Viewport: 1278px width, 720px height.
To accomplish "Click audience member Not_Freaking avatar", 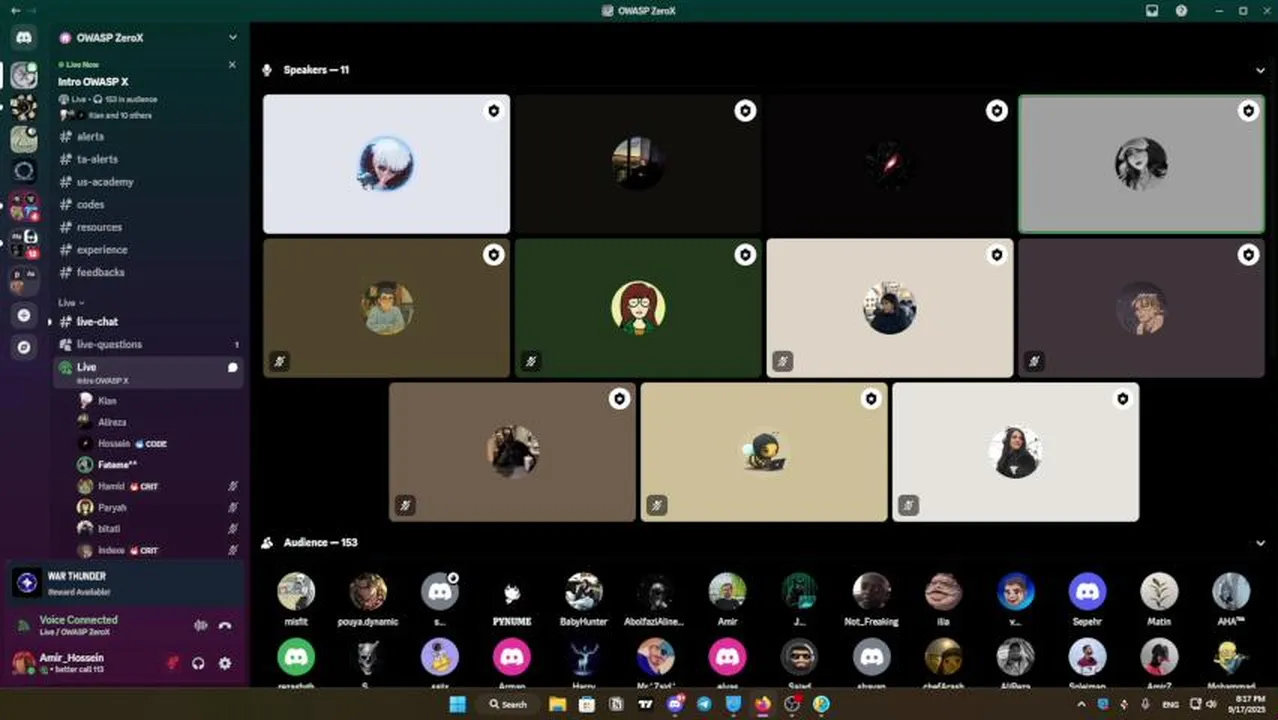I will [871, 591].
